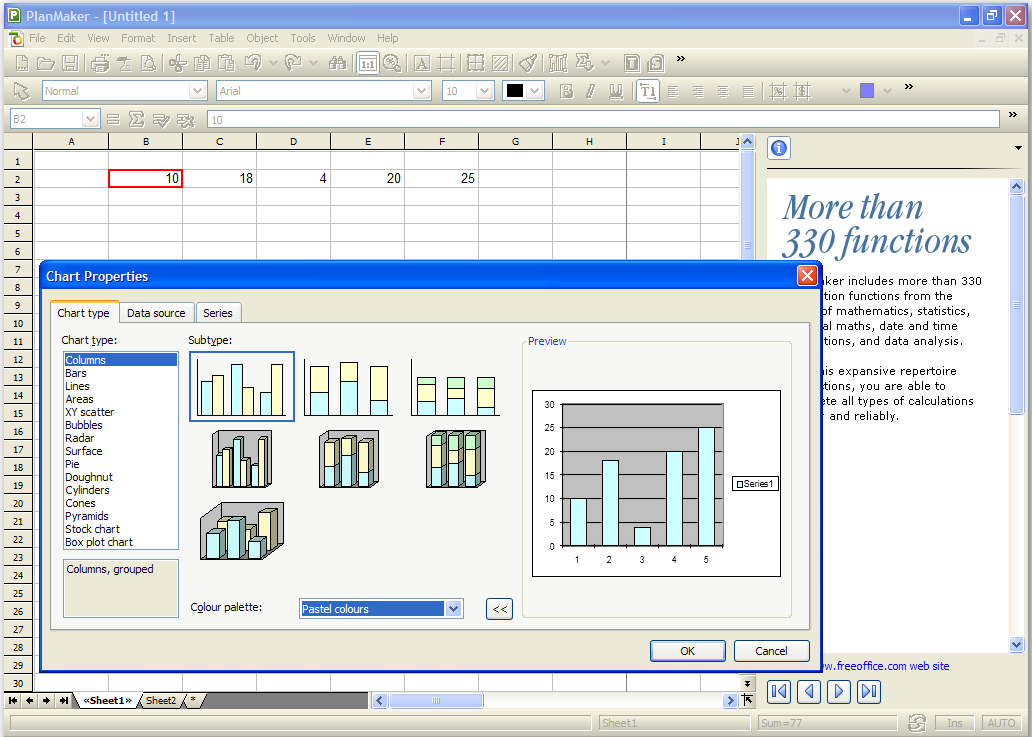The height and width of the screenshot is (737, 1032).
Task: Switch to the Data source tab
Action: click(x=156, y=313)
